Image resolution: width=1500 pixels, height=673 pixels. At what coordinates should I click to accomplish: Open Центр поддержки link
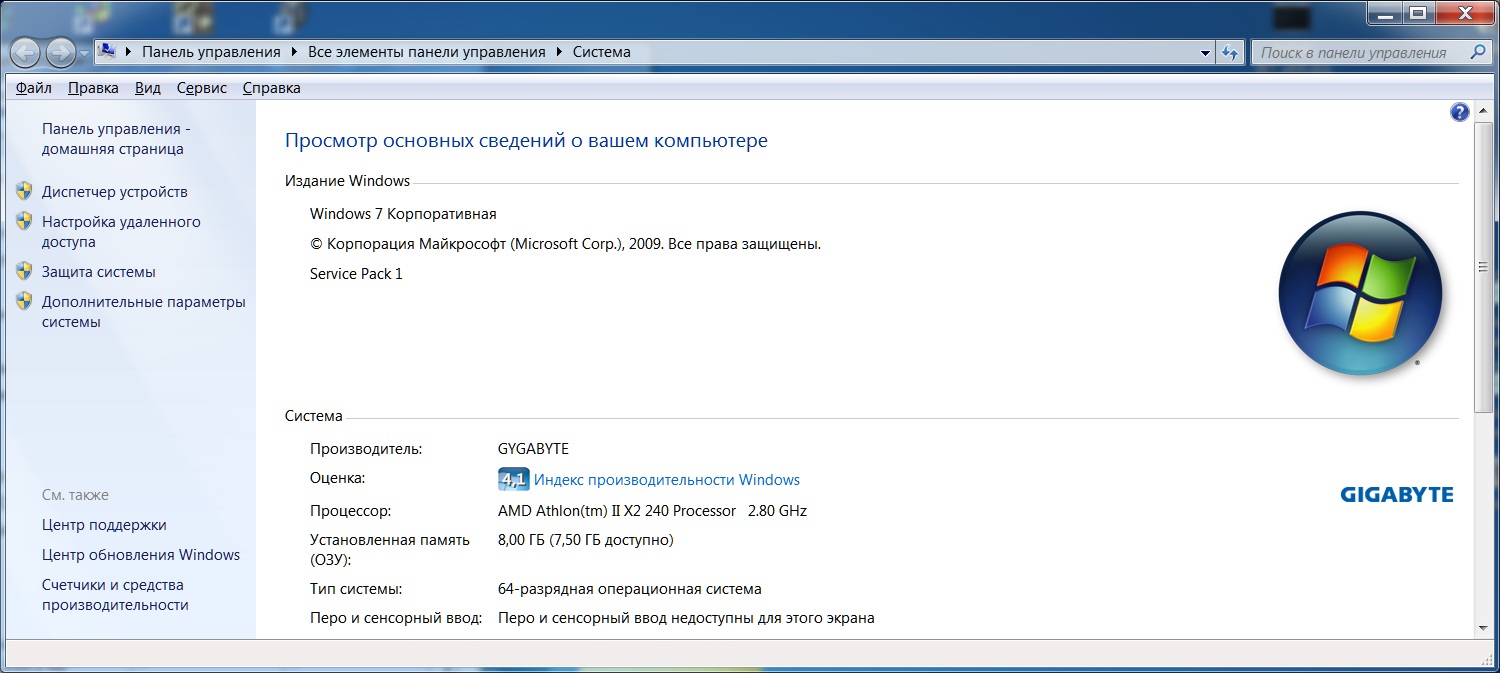[104, 525]
